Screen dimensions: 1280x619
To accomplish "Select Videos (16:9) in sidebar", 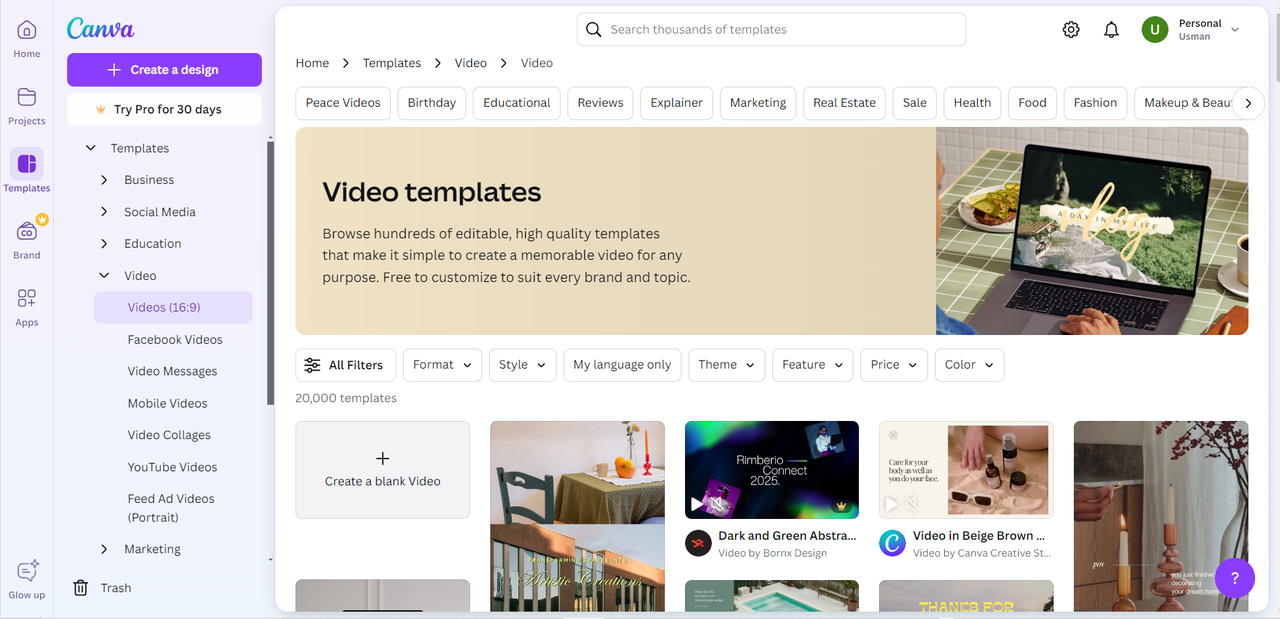I will click(x=173, y=308).
